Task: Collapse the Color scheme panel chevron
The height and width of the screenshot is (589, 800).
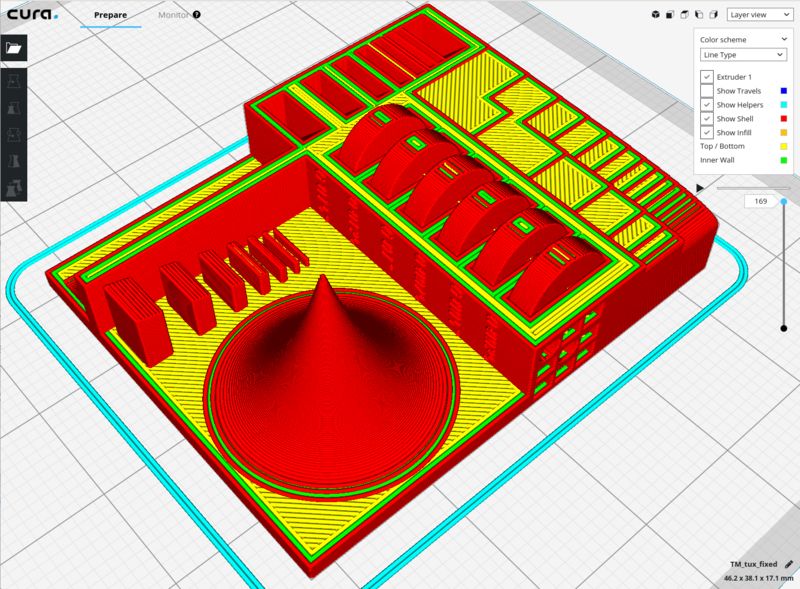Action: pyautogui.click(x=784, y=39)
